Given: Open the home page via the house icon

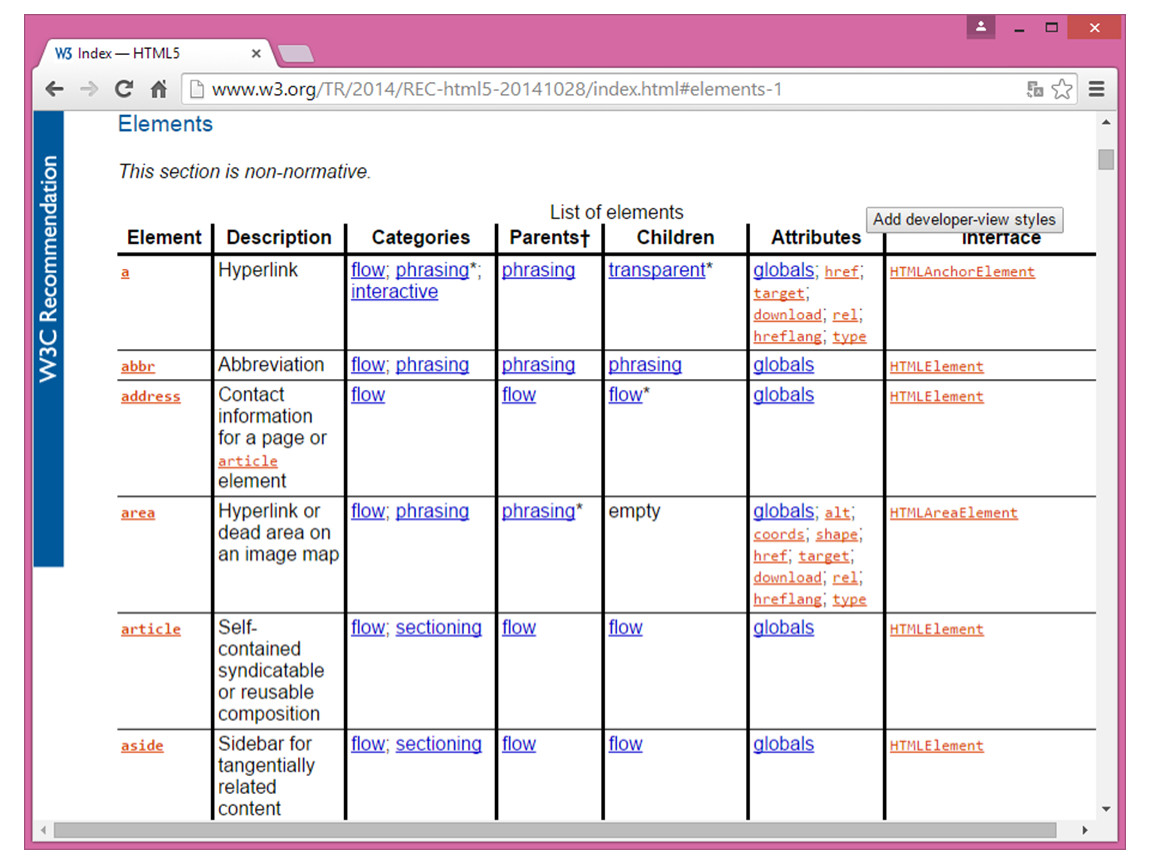Looking at the screenshot, I should coord(158,89).
